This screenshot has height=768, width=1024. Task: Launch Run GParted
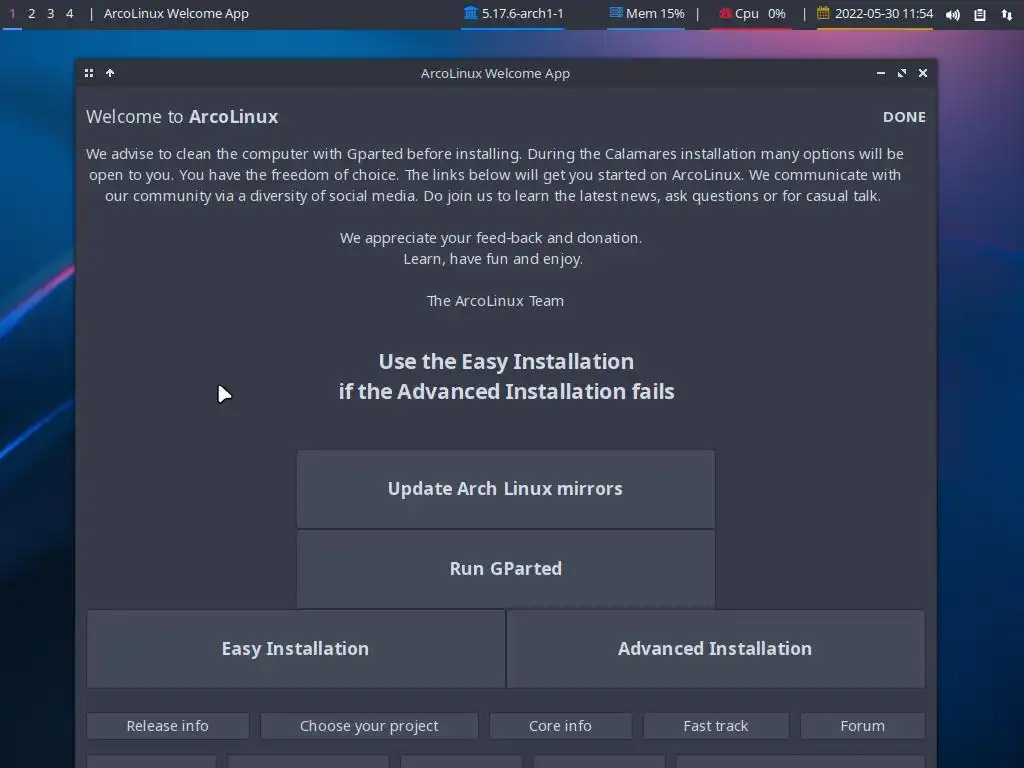505,569
